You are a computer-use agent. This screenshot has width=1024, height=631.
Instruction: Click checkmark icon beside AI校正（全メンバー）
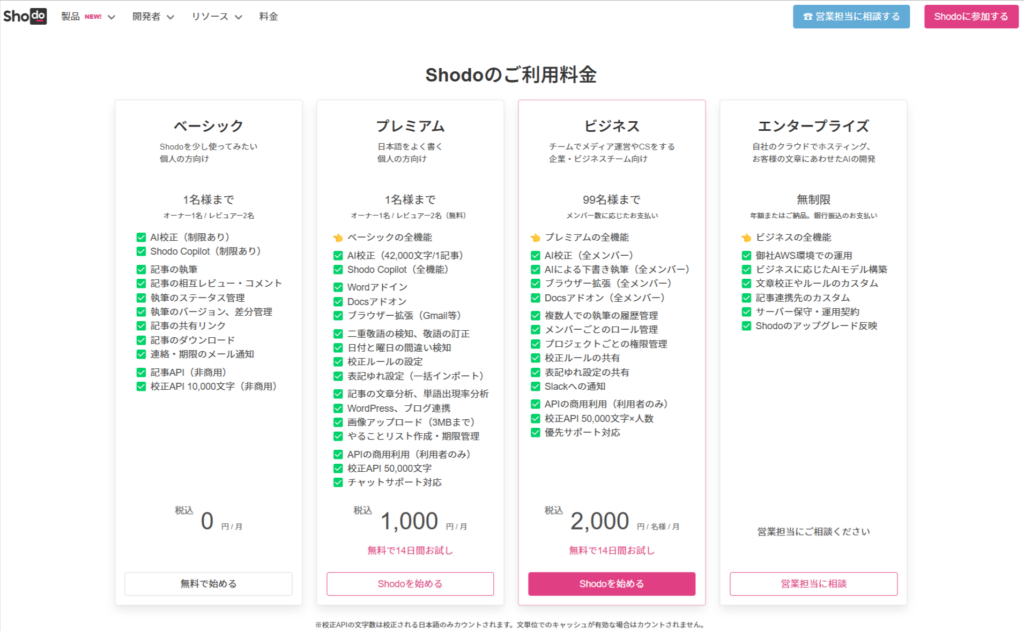[536, 255]
